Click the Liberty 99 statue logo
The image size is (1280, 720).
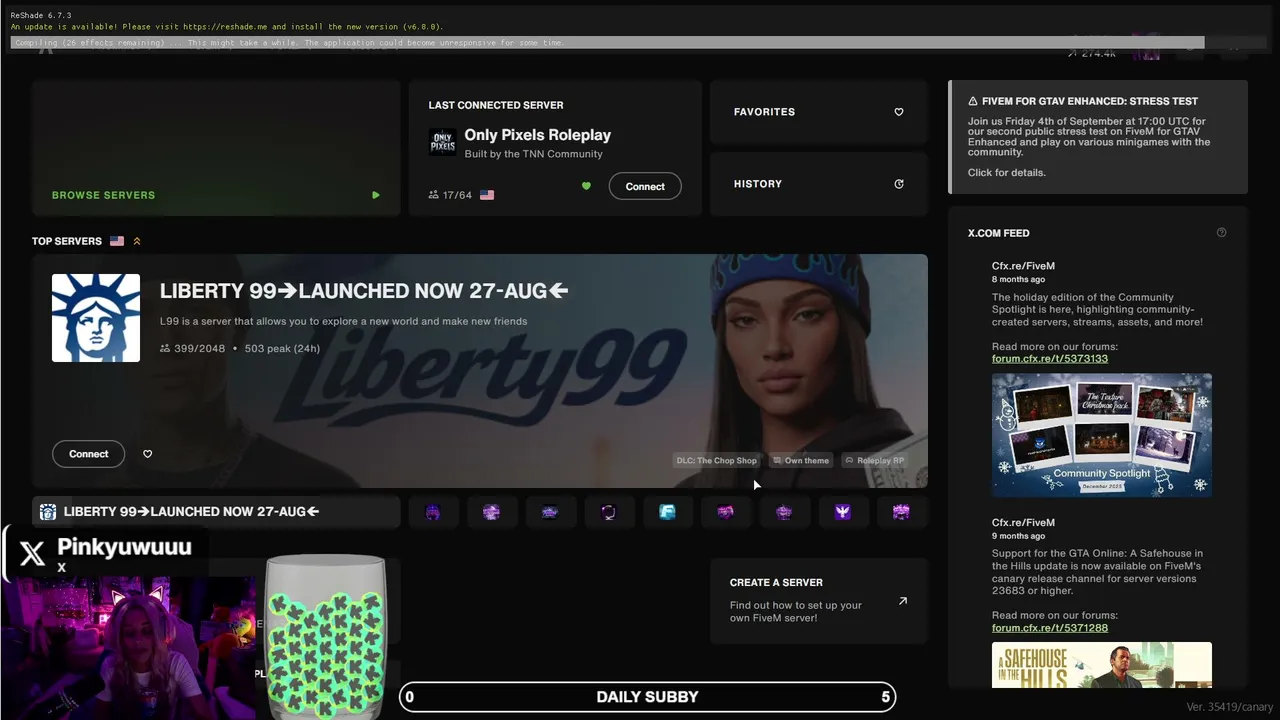[96, 318]
